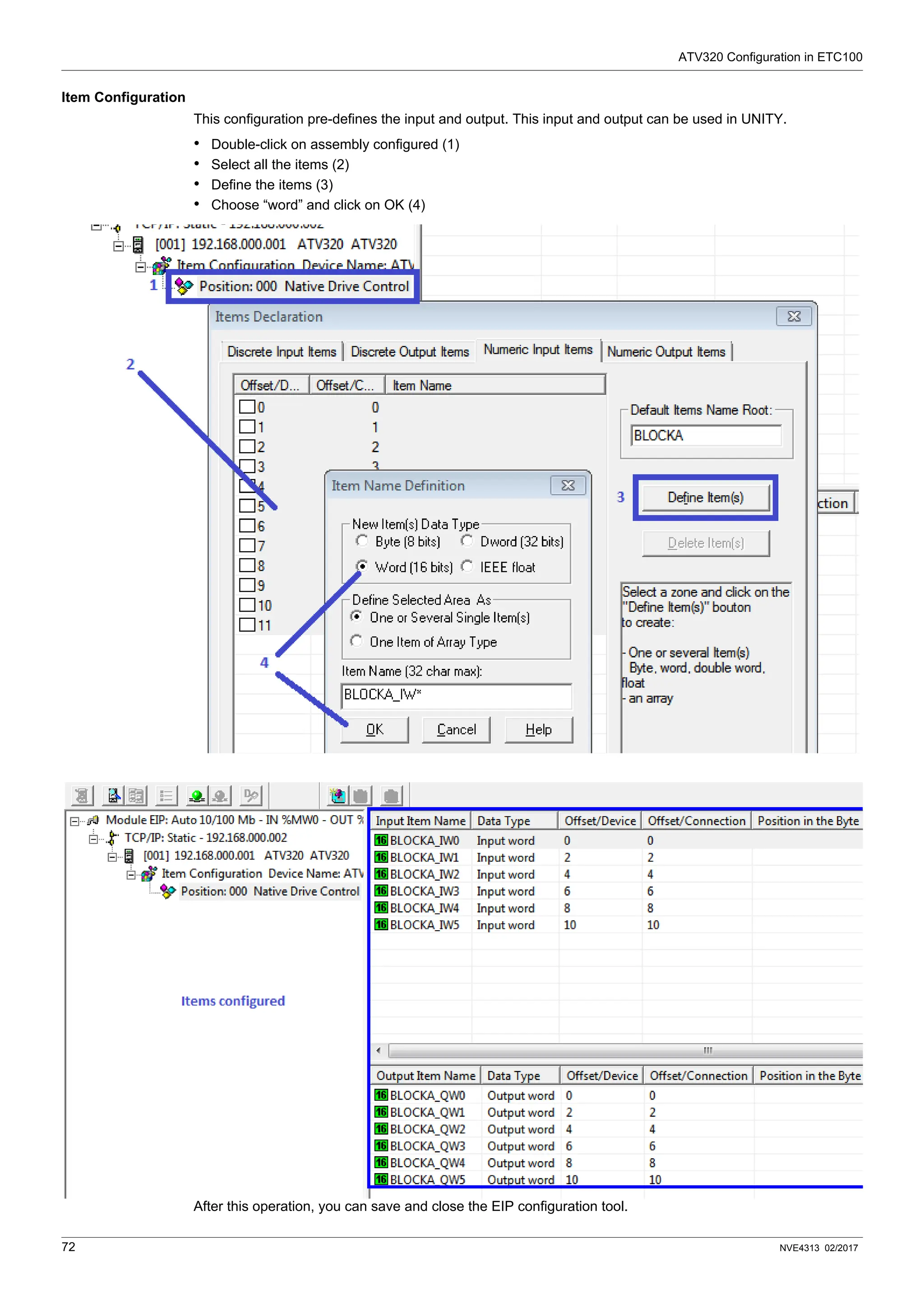Check the offset 0 checkbox in Items Declaration
The height and width of the screenshot is (1308, 924).
pos(247,407)
